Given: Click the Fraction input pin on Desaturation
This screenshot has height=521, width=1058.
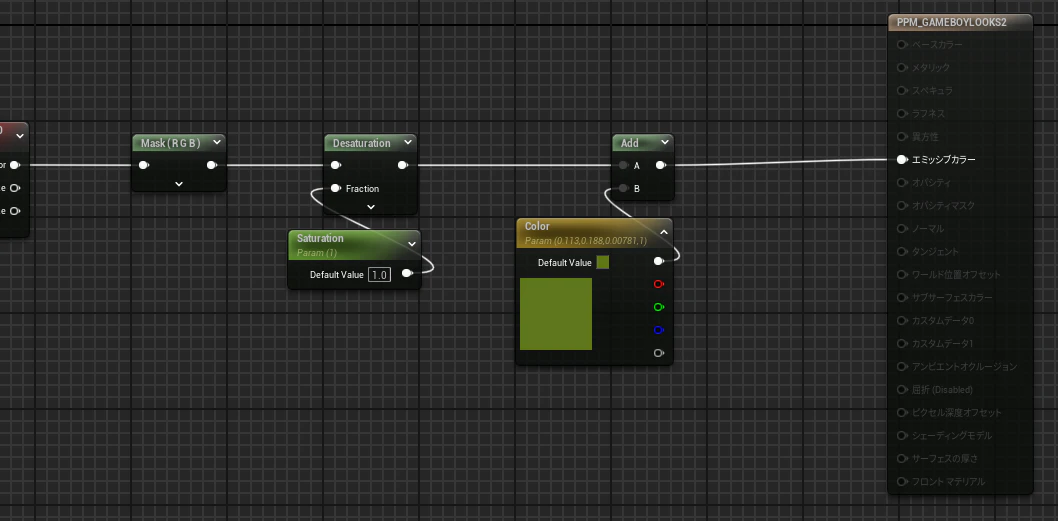Looking at the screenshot, I should 335,188.
